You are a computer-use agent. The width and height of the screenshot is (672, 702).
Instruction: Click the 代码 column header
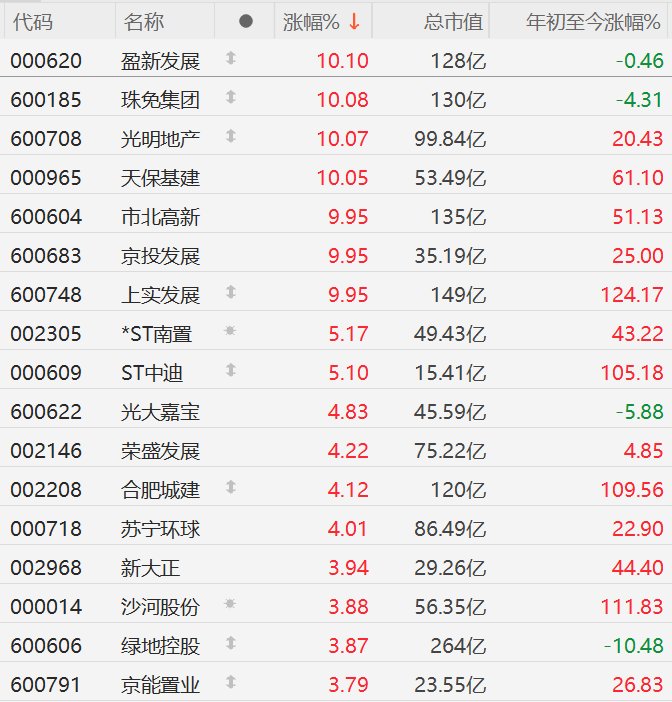click(x=33, y=22)
